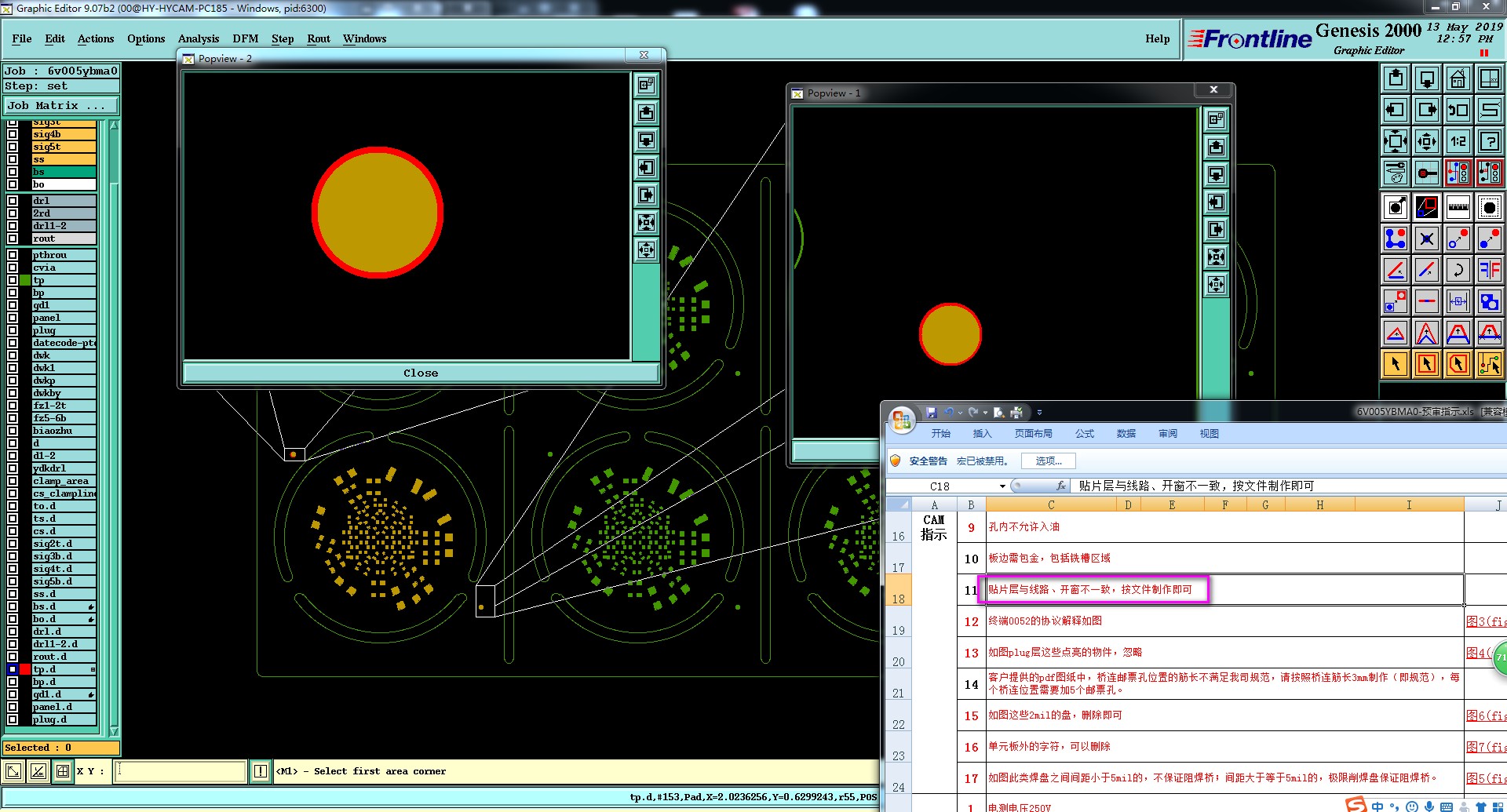Click the red color swatch beside tp.d
Screen dimensions: 1507x812
[x=25, y=669]
